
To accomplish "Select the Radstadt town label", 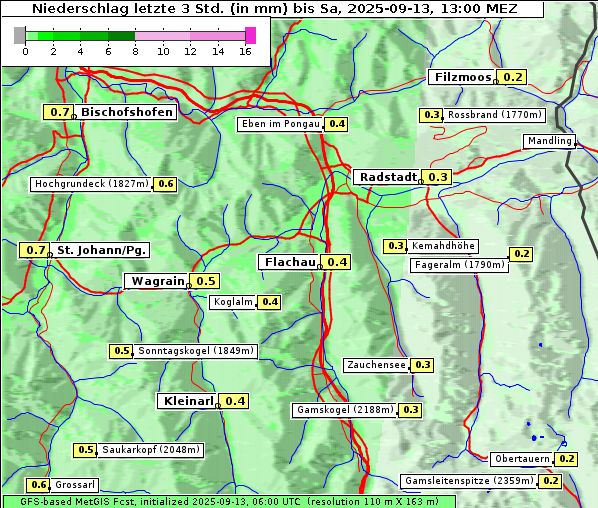I will pos(386,177).
